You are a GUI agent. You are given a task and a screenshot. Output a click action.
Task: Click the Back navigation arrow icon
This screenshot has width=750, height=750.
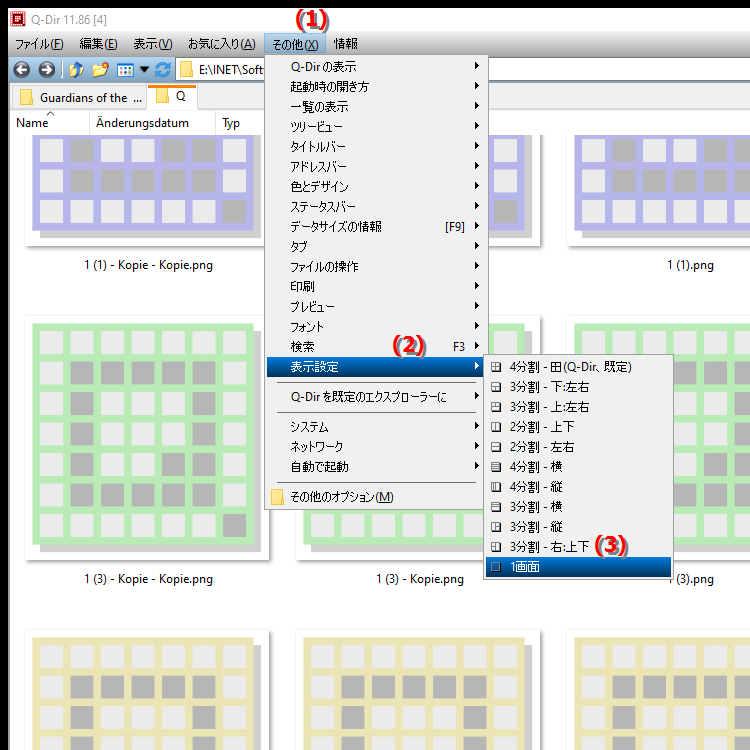coord(22,70)
